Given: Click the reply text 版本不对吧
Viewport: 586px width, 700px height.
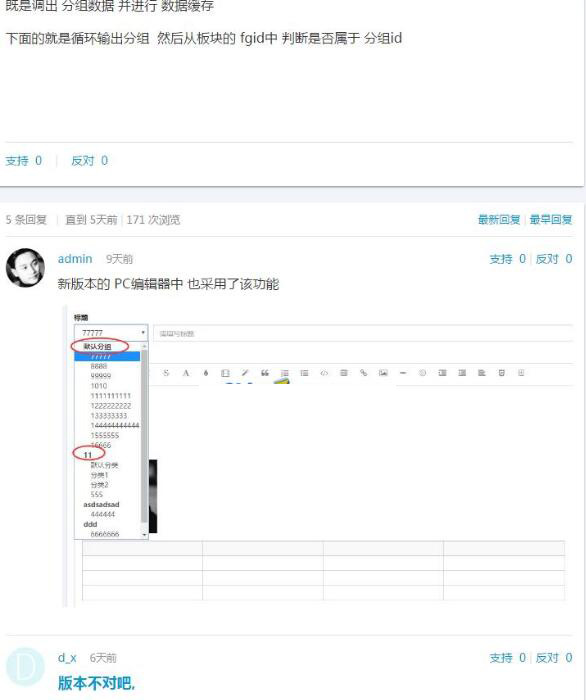Looking at the screenshot, I should click(96, 683).
